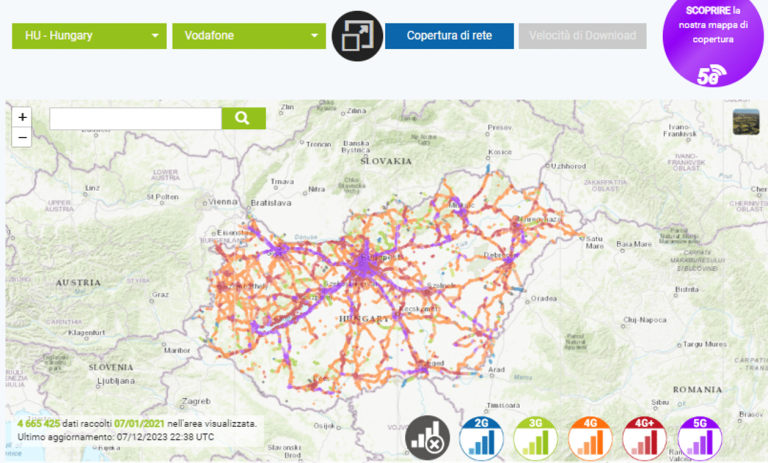Focus the map location search field
This screenshot has height=463, width=768.
pyautogui.click(x=136, y=119)
